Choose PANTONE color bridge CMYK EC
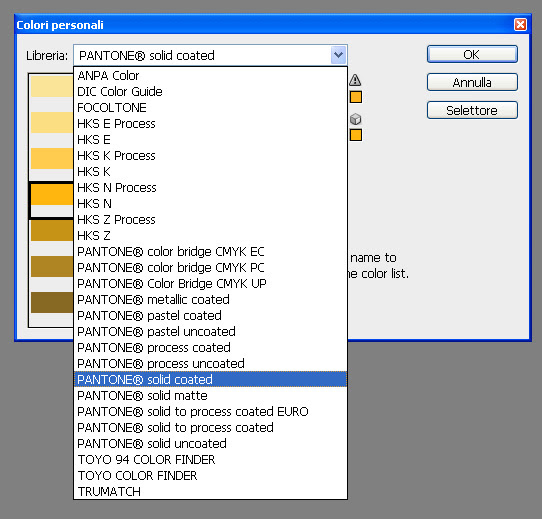 point(210,251)
